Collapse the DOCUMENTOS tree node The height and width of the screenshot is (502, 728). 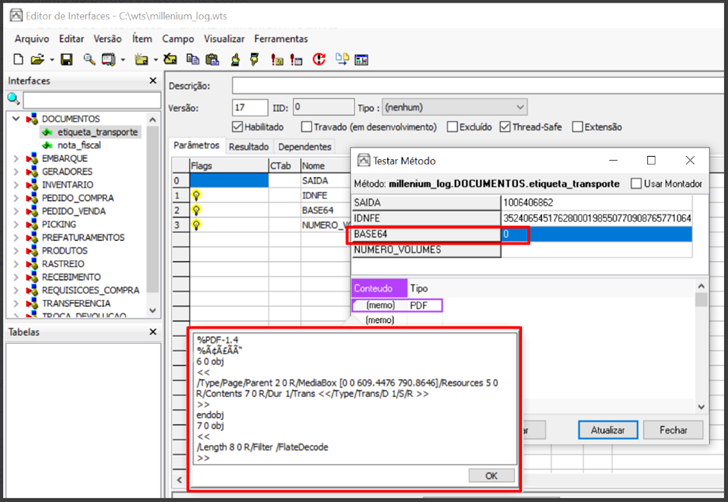pos(16,119)
